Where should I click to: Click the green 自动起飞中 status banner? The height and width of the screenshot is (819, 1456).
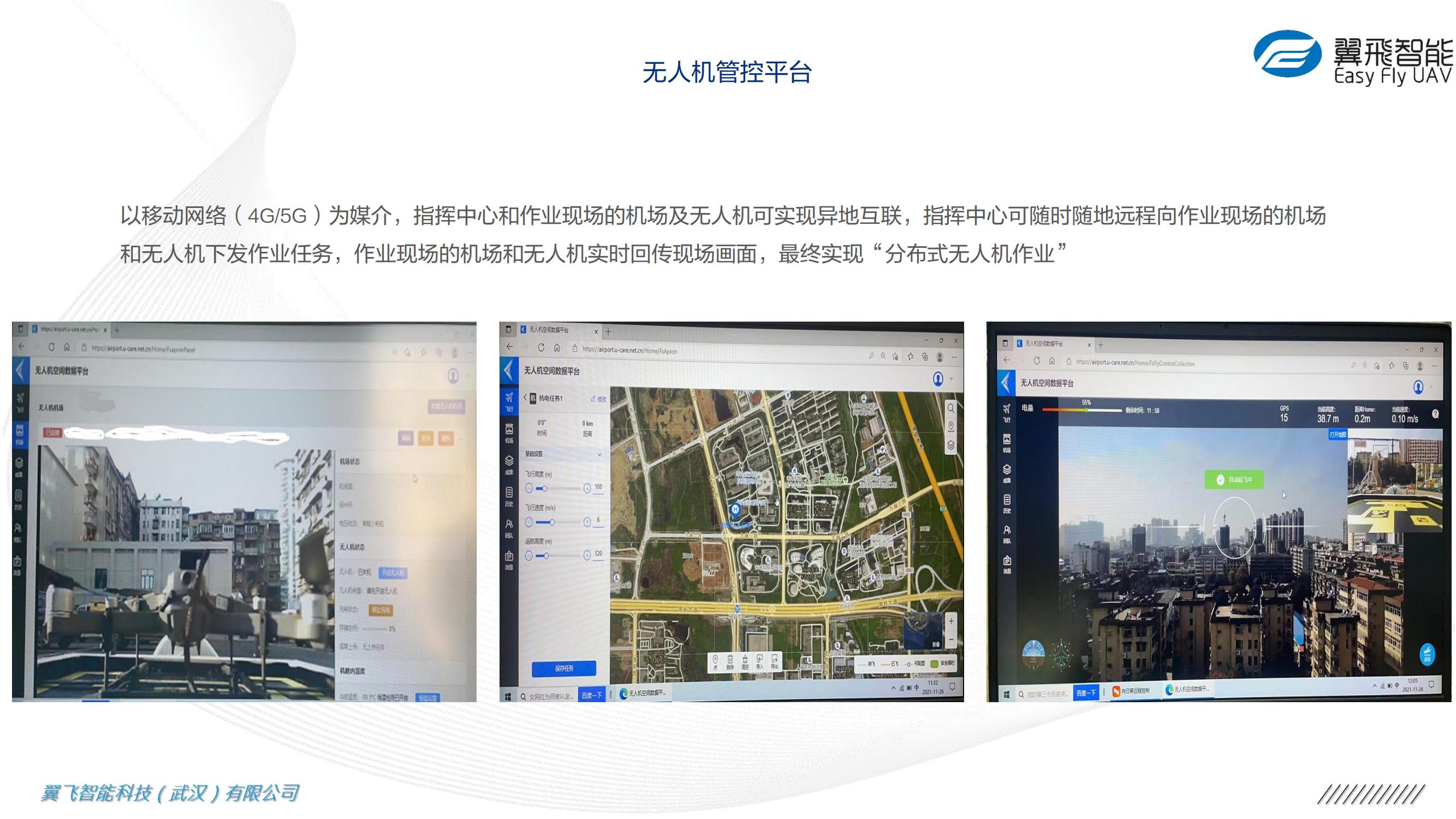[x=1234, y=479]
